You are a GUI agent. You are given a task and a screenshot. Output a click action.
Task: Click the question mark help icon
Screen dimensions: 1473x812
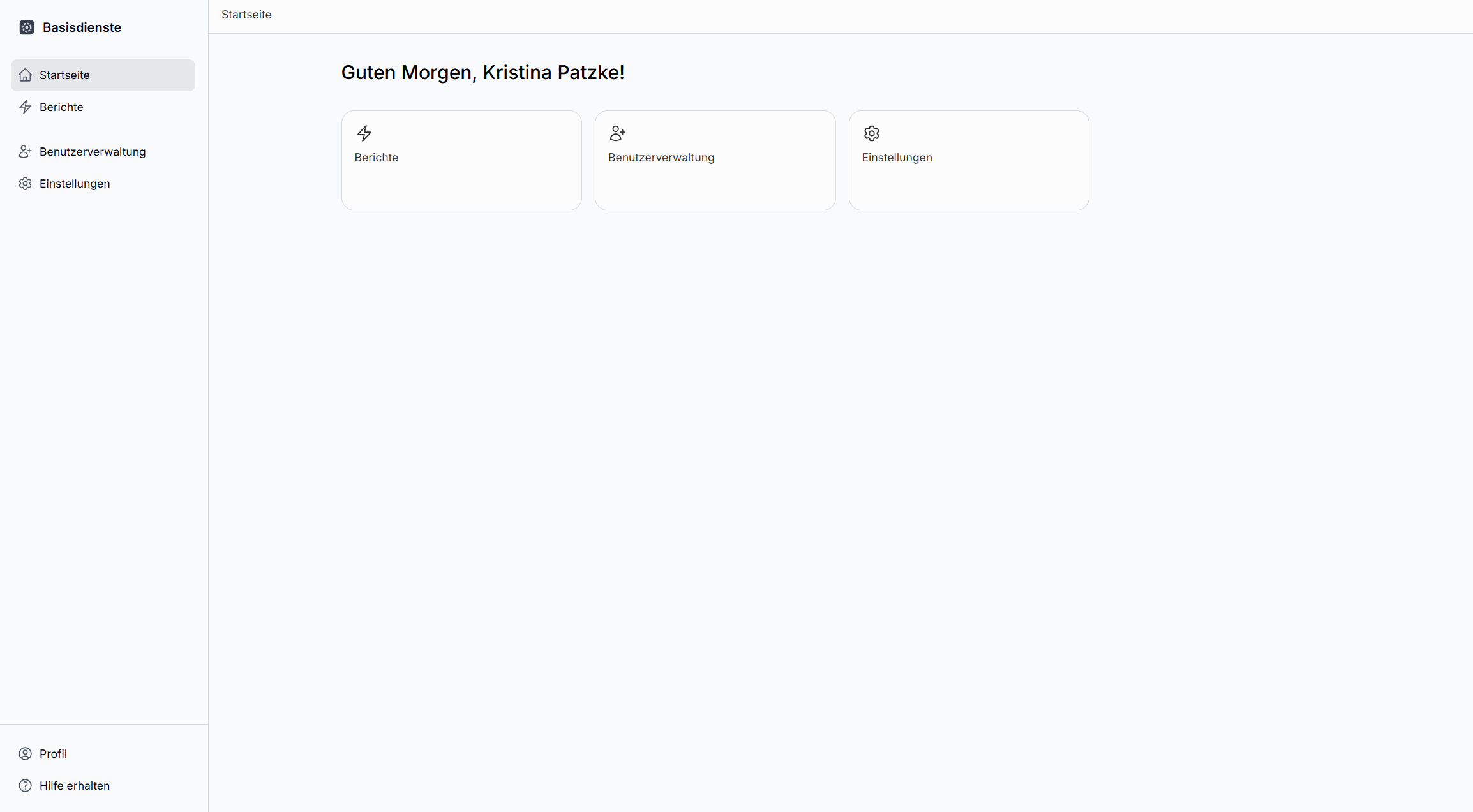25,786
